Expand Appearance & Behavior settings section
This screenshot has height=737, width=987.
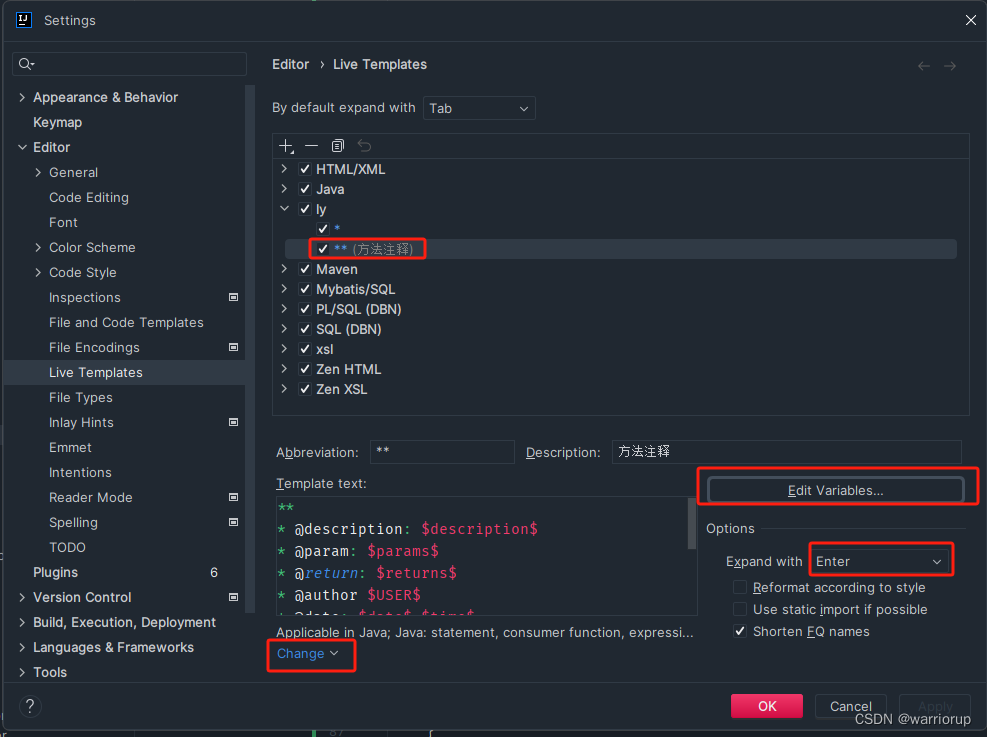[x=22, y=97]
